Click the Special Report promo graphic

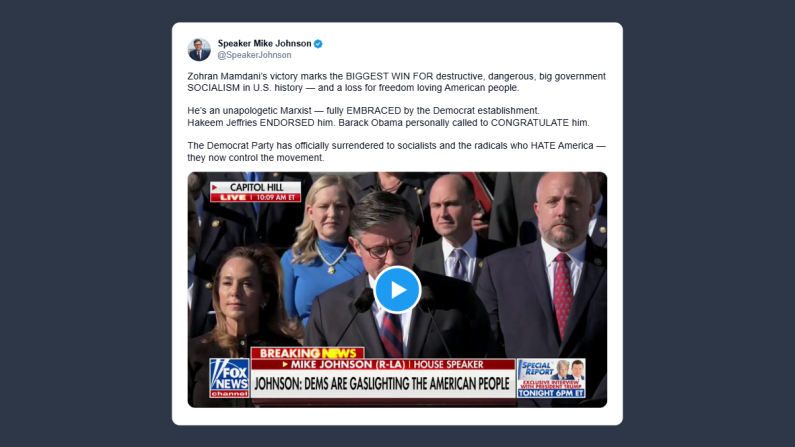tap(551, 378)
